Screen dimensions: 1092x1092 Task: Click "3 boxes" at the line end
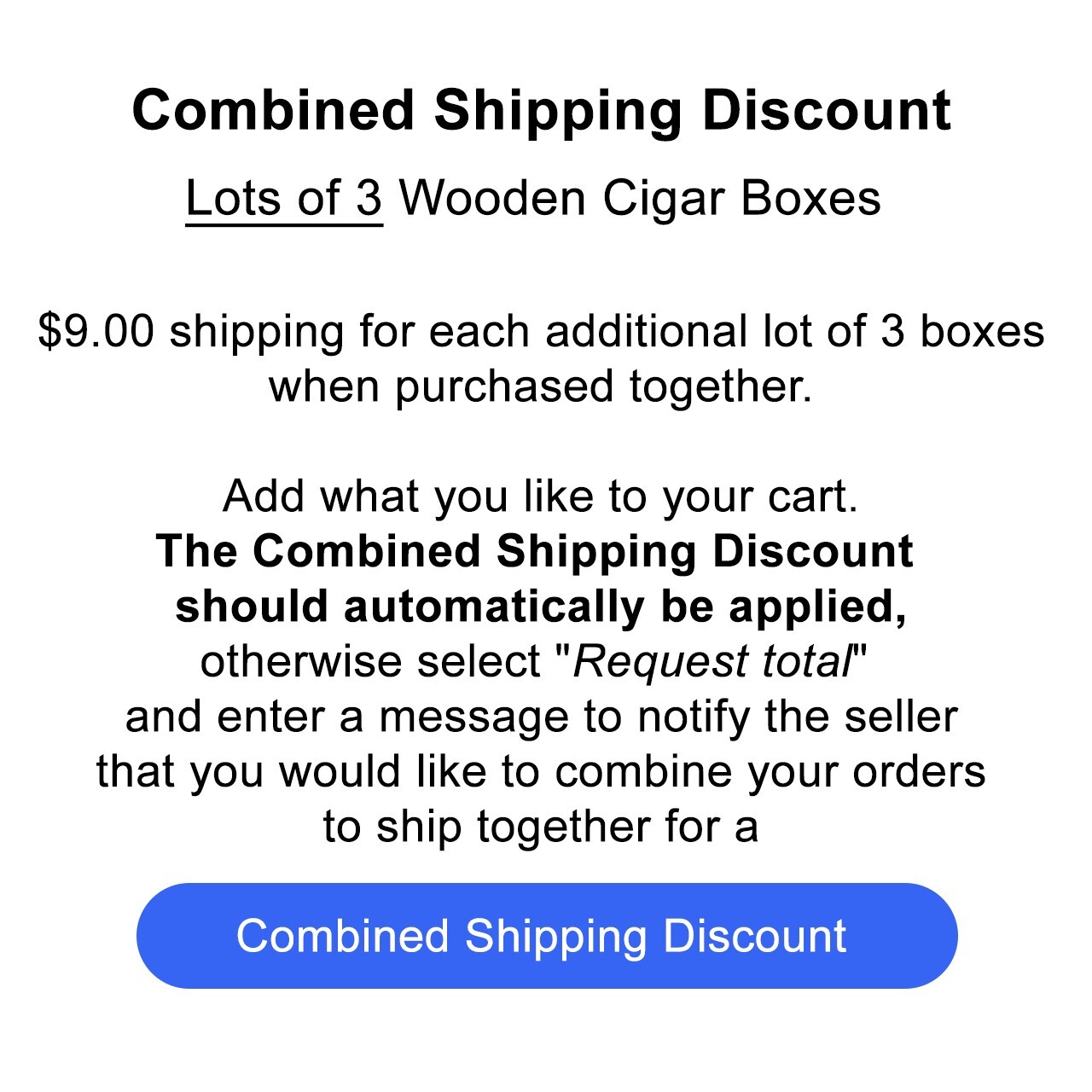962,331
